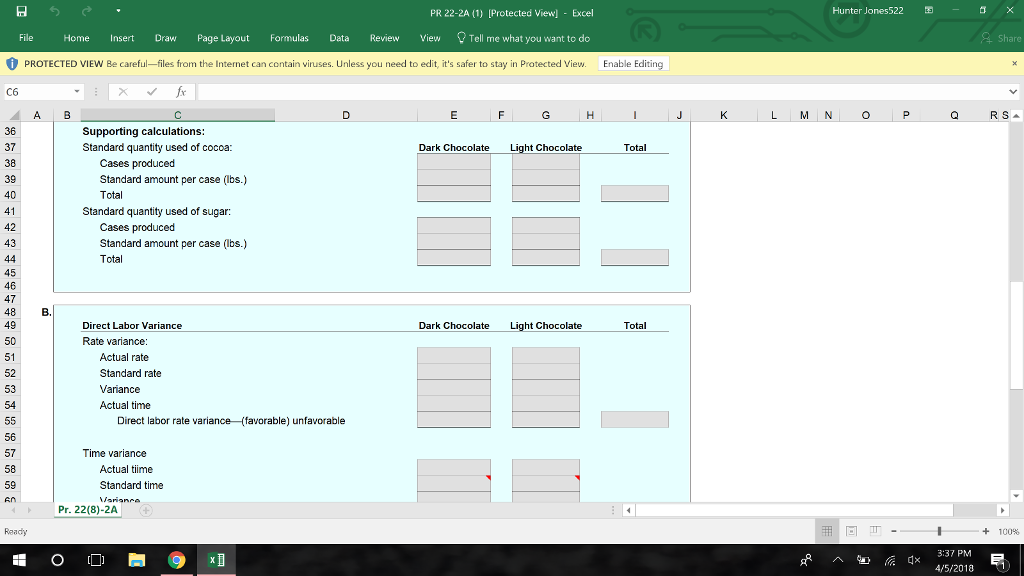
Task: Click the formula bar Cancel X icon
Action: point(123,92)
